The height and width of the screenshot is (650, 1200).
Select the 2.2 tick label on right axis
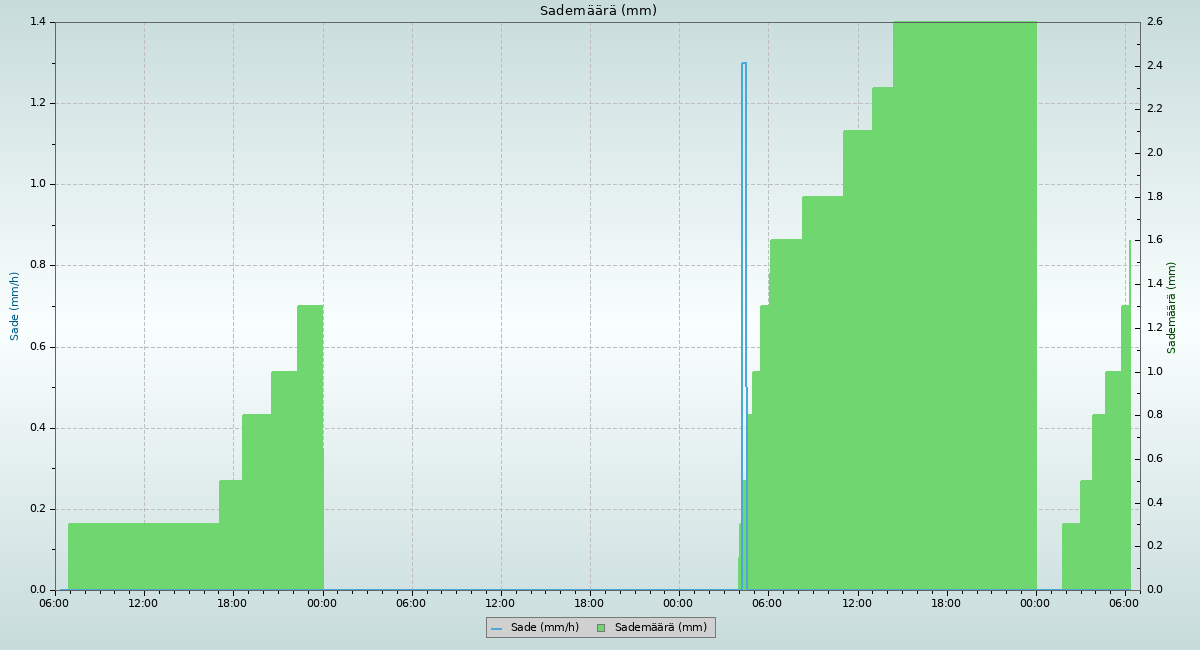(1154, 109)
